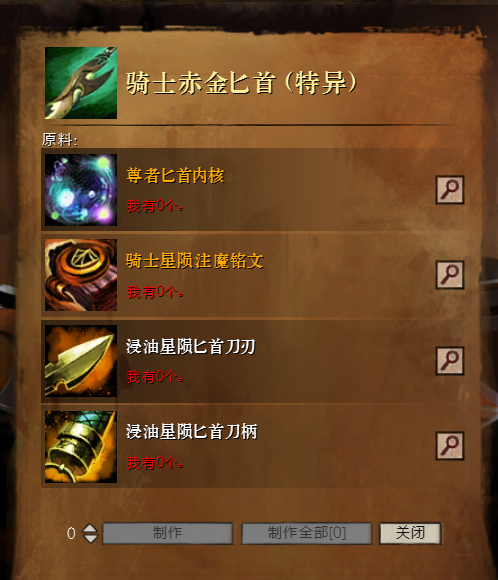
Task: Click the recipe title 骑士赤金匕首 (特异)
Action: click(241, 83)
